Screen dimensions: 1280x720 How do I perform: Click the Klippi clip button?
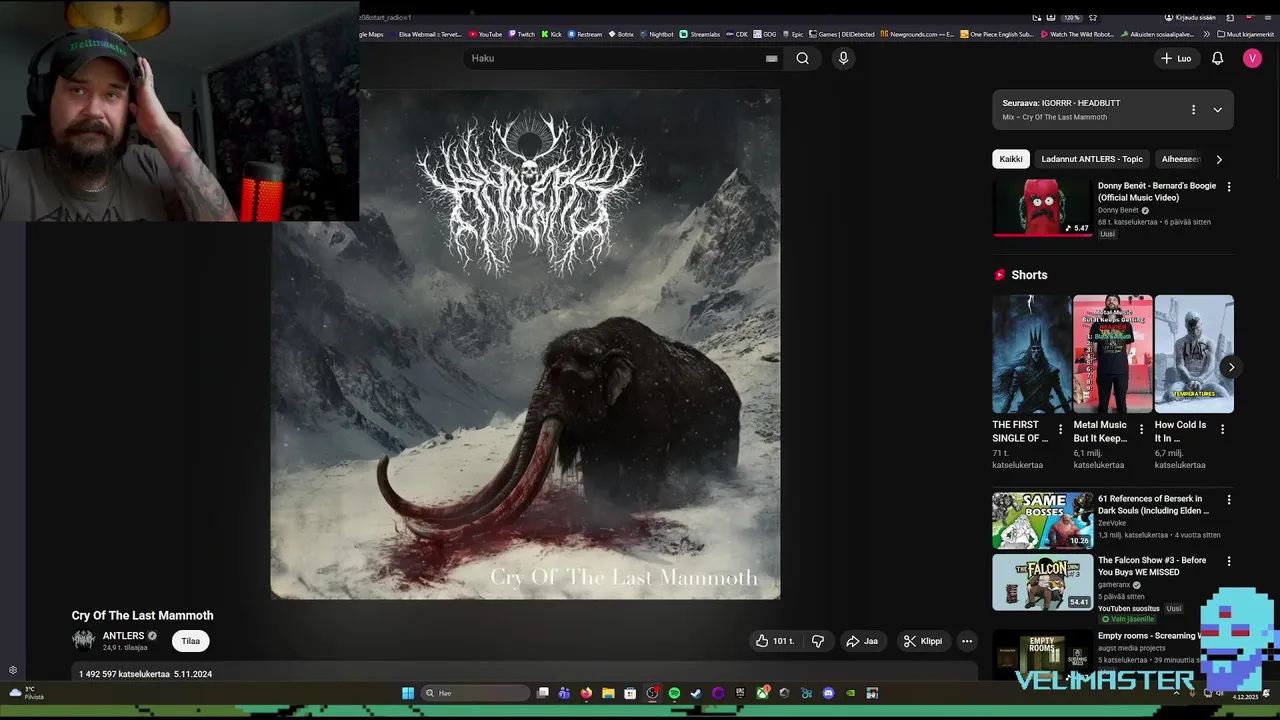[922, 641]
